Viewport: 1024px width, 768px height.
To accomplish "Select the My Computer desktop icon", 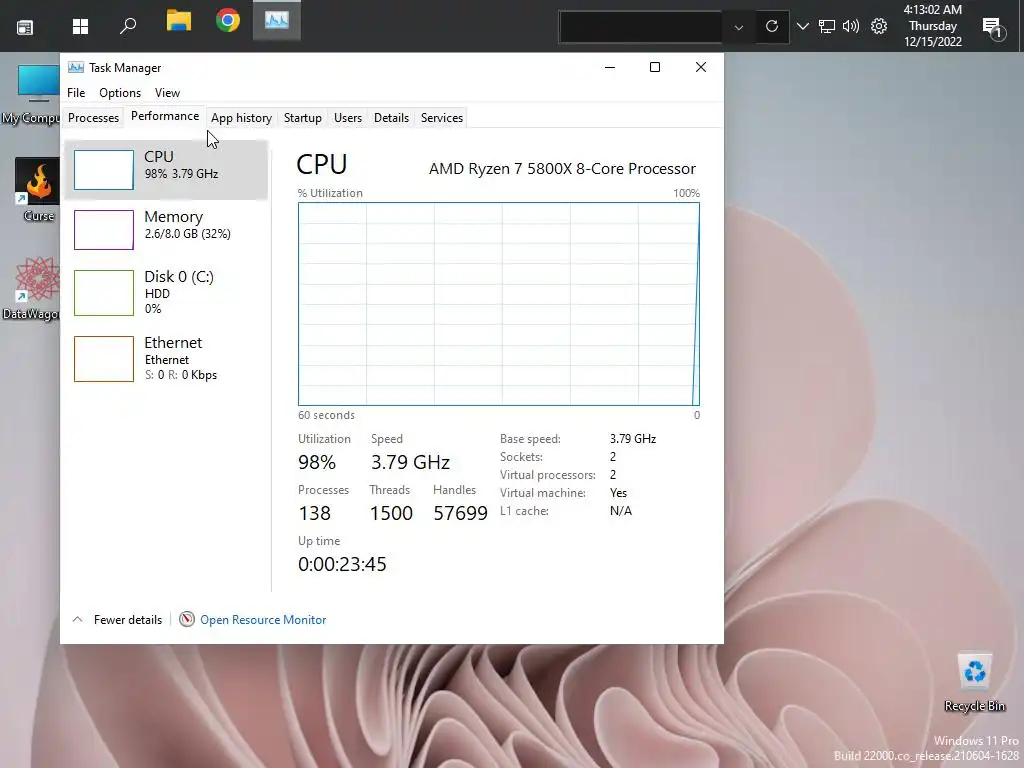I will click(x=31, y=95).
